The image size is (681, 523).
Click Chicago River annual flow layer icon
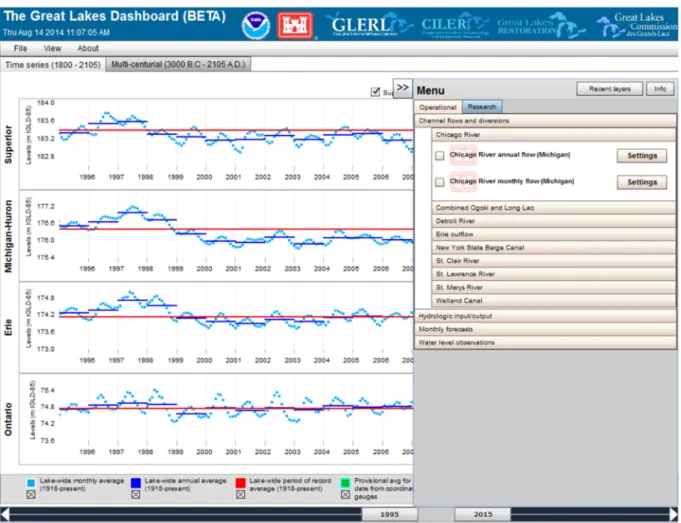coord(463,155)
